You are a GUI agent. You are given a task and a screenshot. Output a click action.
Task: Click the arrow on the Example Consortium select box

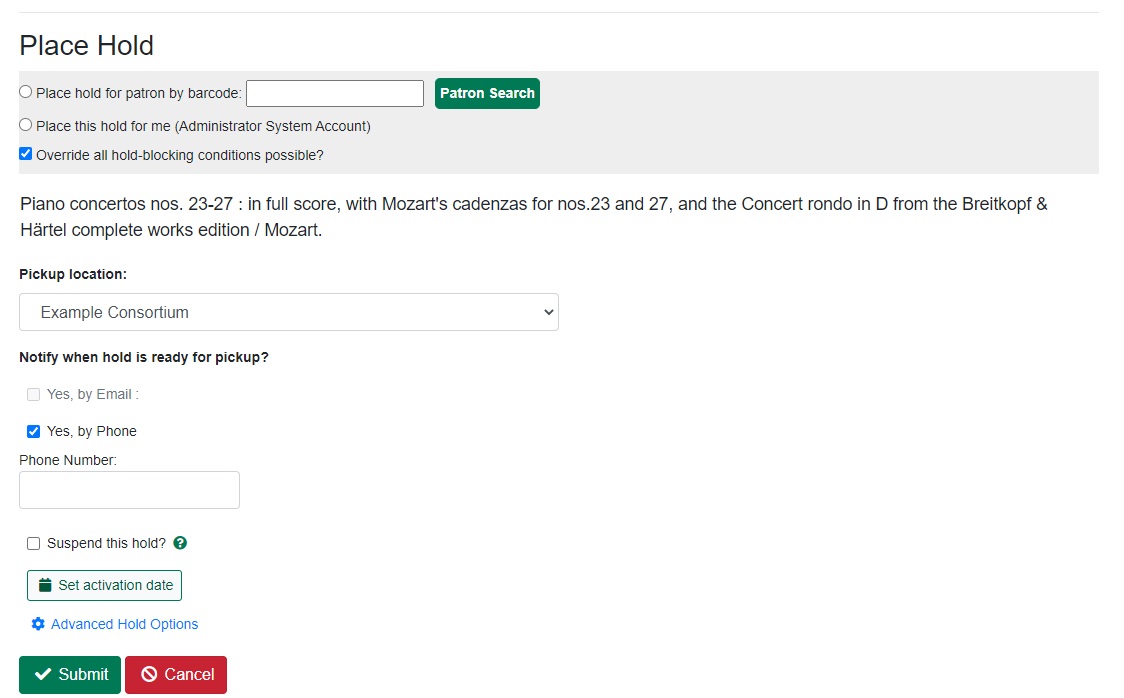click(x=547, y=312)
